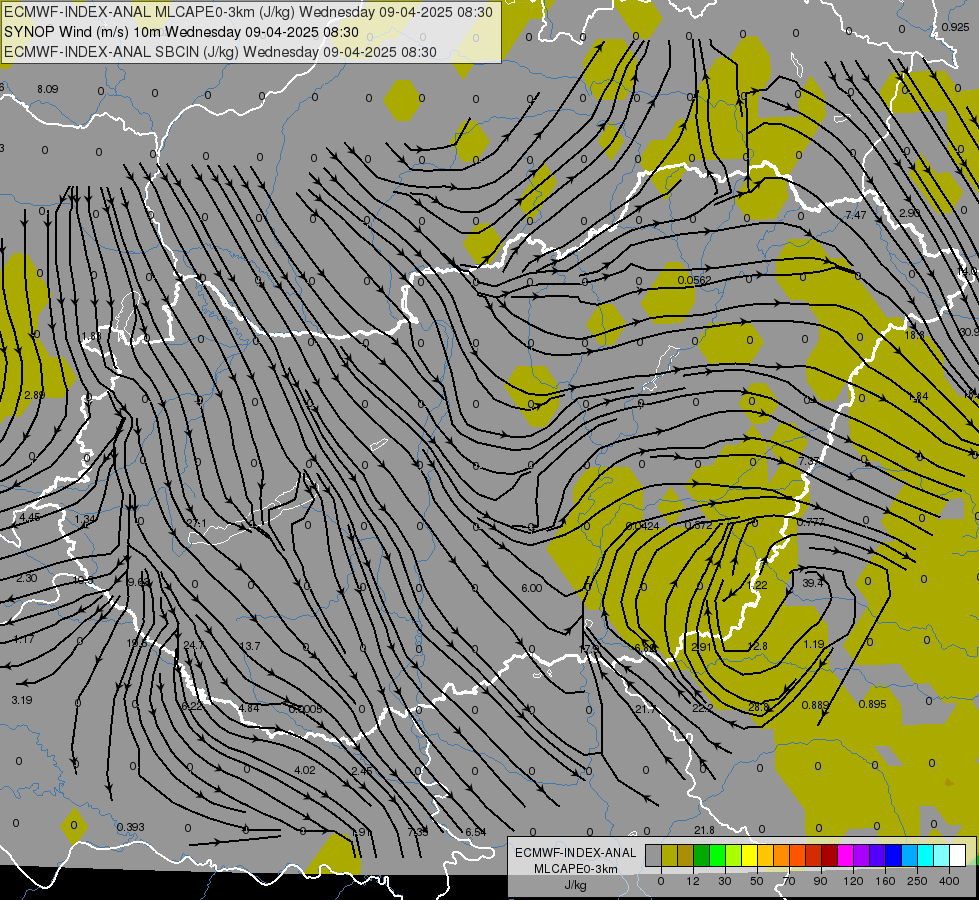The width and height of the screenshot is (979, 900).
Task: Click legend tick label '160'
Action: 885,881
